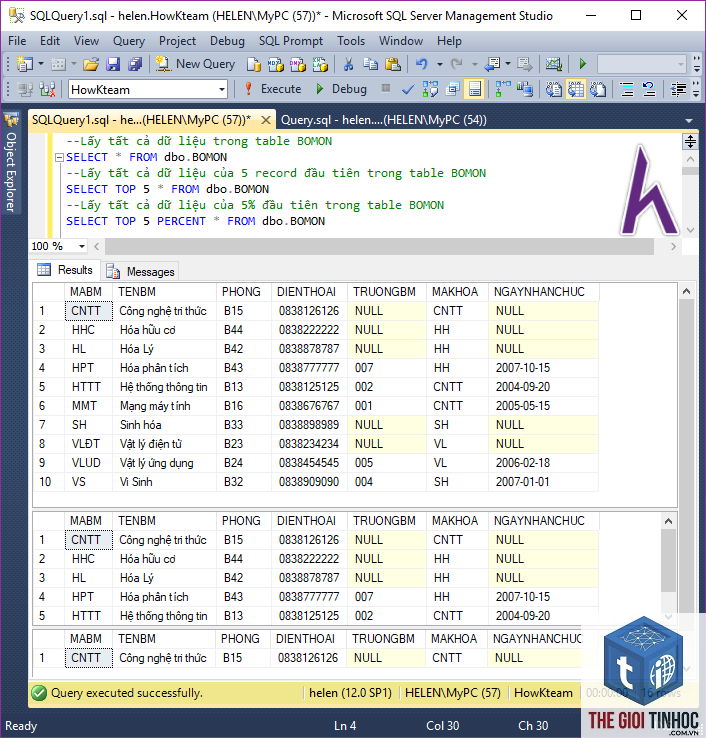This screenshot has width=706, height=738.
Task: Click the Execute button
Action: click(x=273, y=89)
